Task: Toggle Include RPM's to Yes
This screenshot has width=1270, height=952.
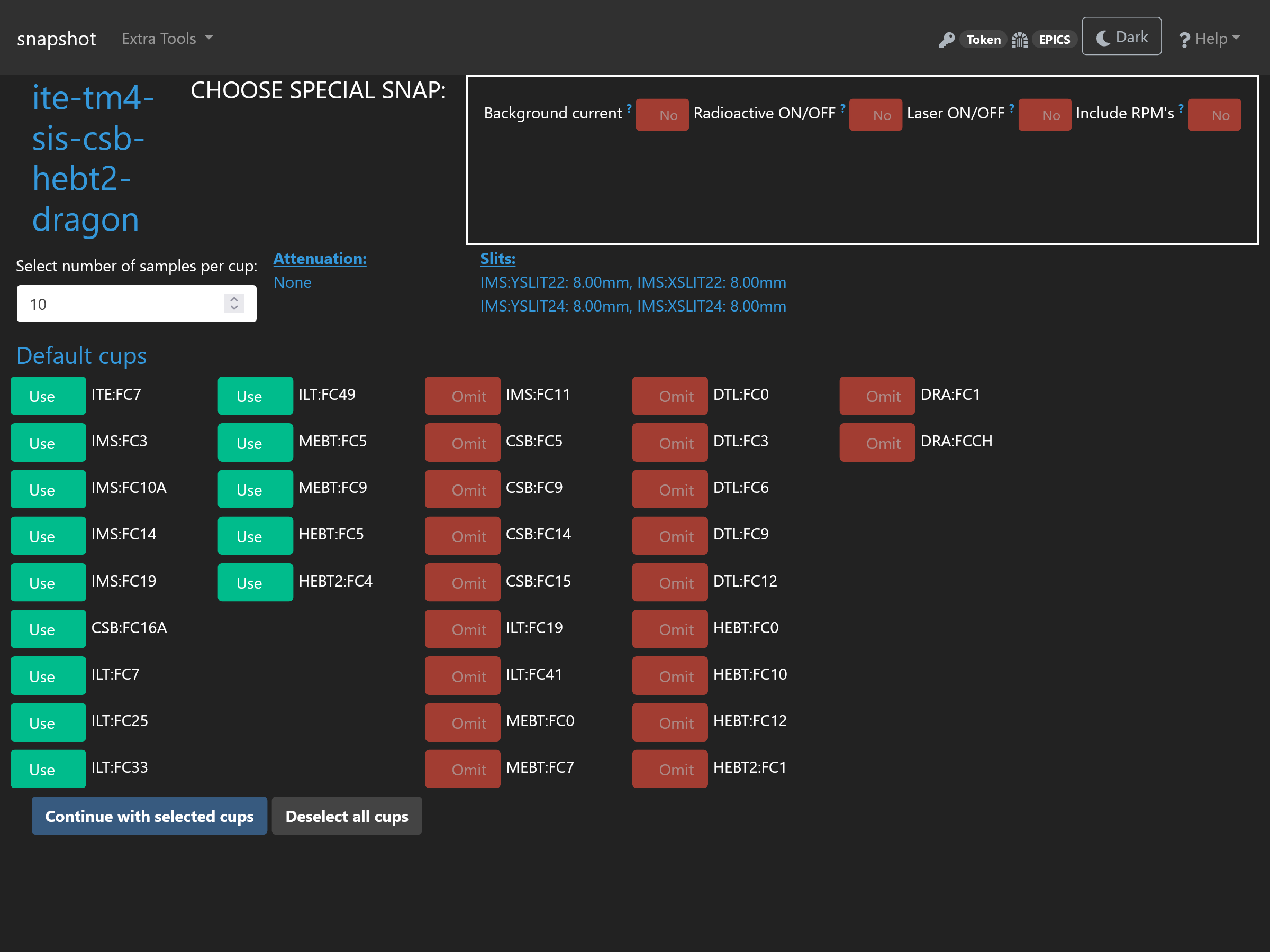Action: tap(1219, 114)
